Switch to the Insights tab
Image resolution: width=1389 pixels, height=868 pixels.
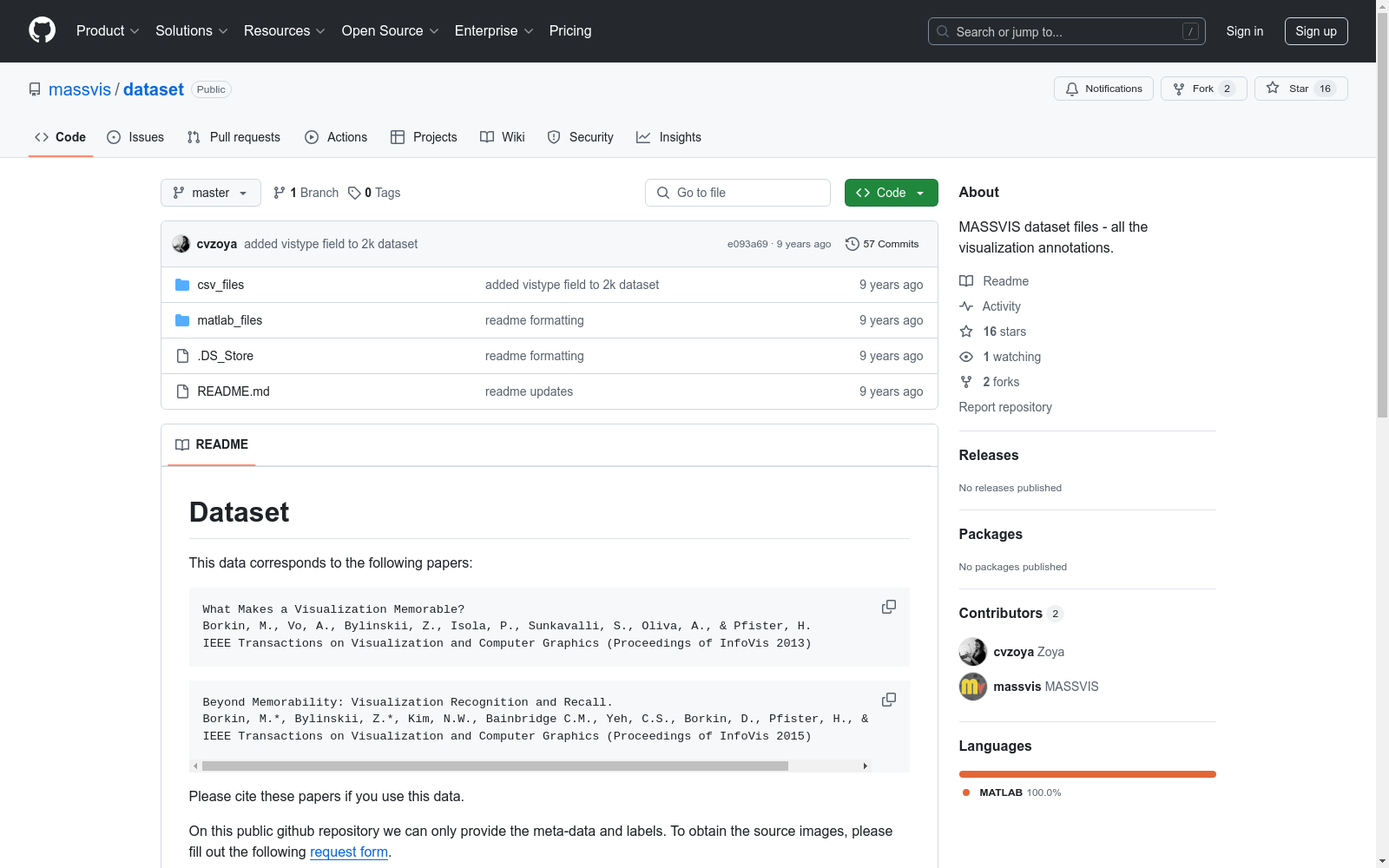click(669, 137)
